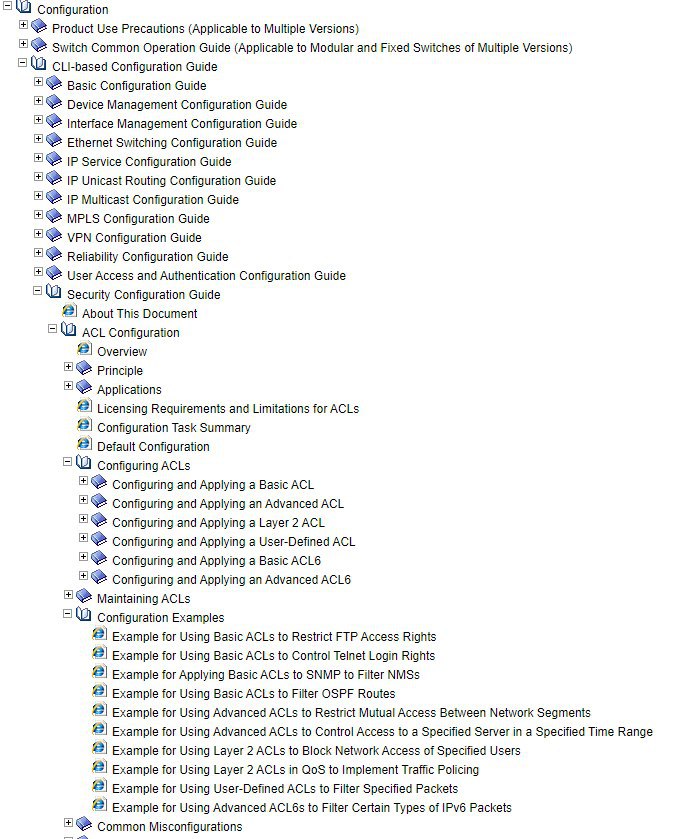Expand Configuring and Applying a Basic ACL
The width and height of the screenshot is (692, 839).
[83, 480]
